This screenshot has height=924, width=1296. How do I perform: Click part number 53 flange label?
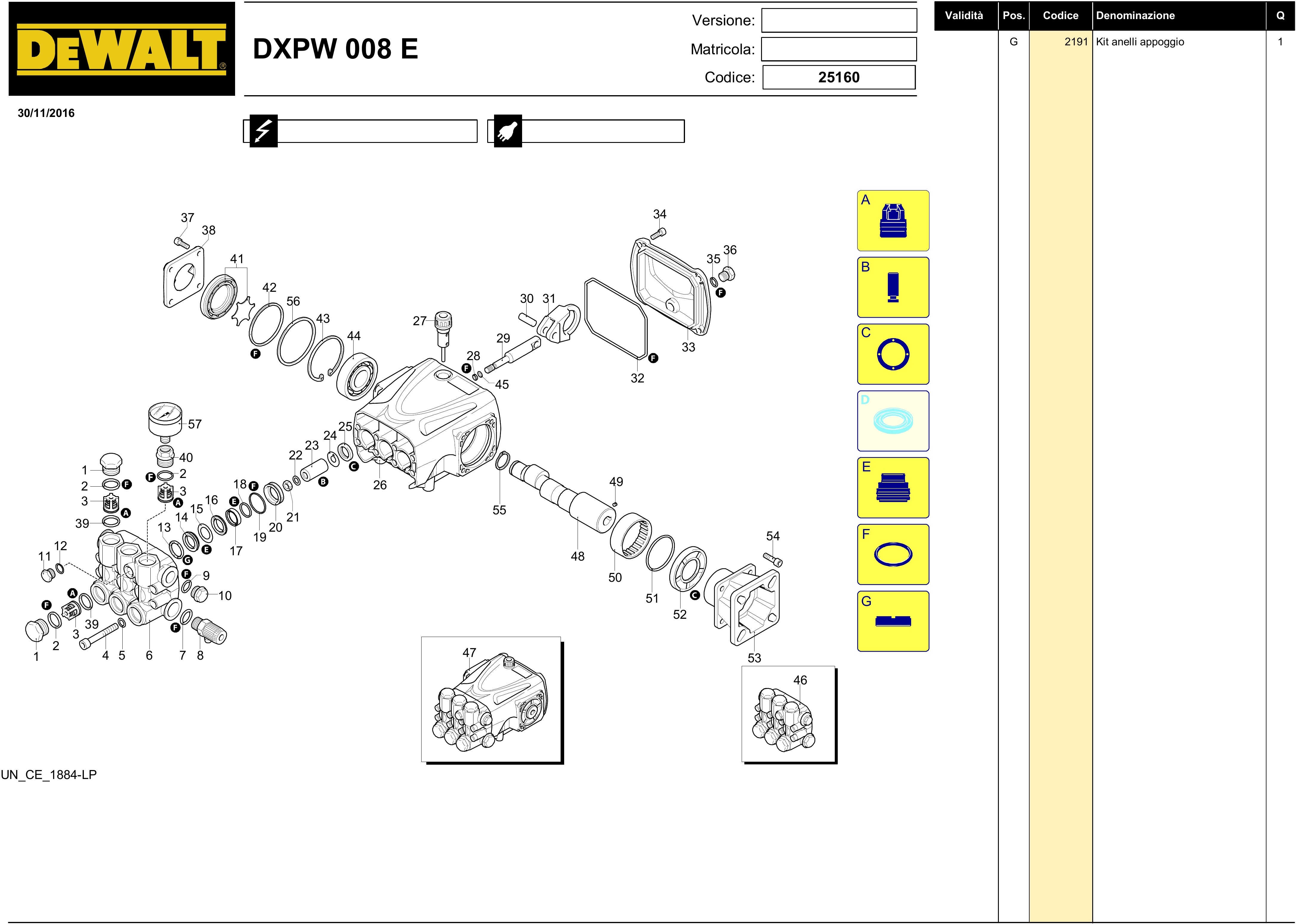tap(755, 658)
